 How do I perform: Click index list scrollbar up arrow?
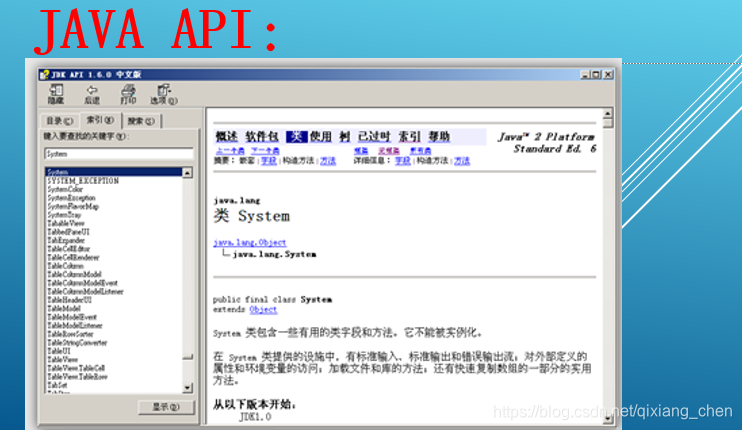pyautogui.click(x=187, y=173)
